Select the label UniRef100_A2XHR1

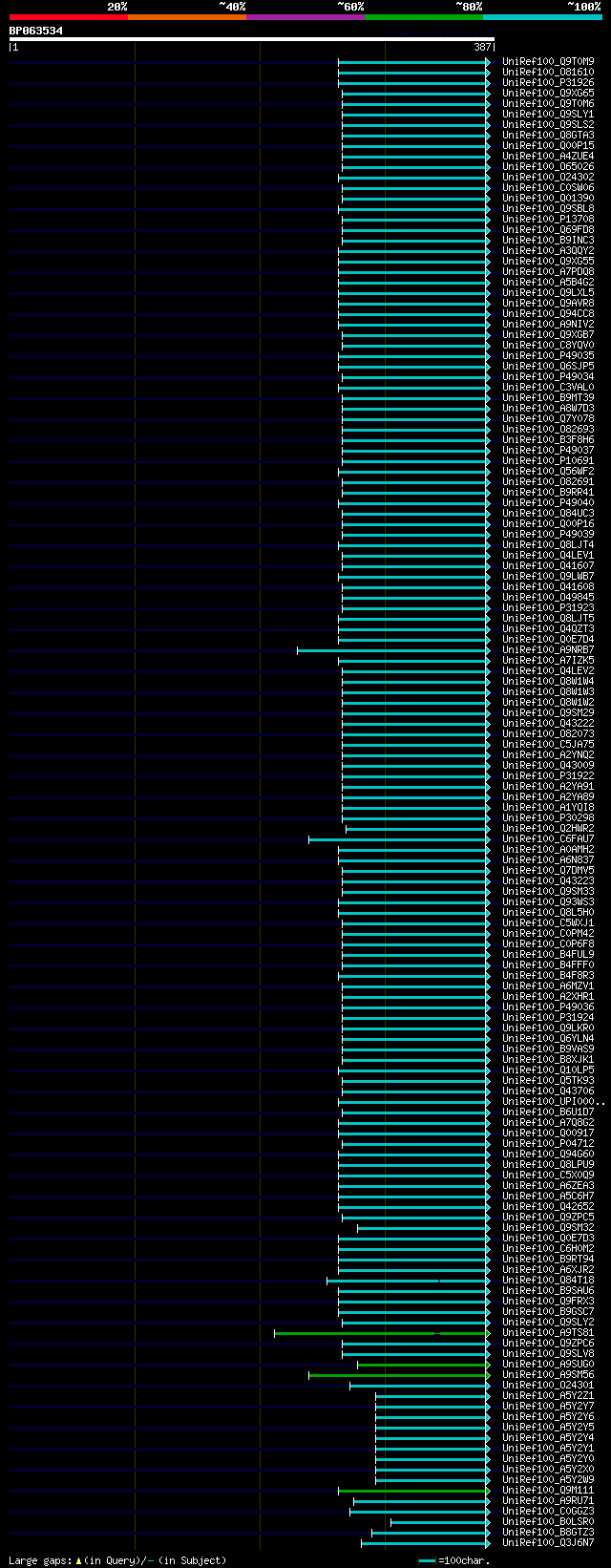point(548,996)
